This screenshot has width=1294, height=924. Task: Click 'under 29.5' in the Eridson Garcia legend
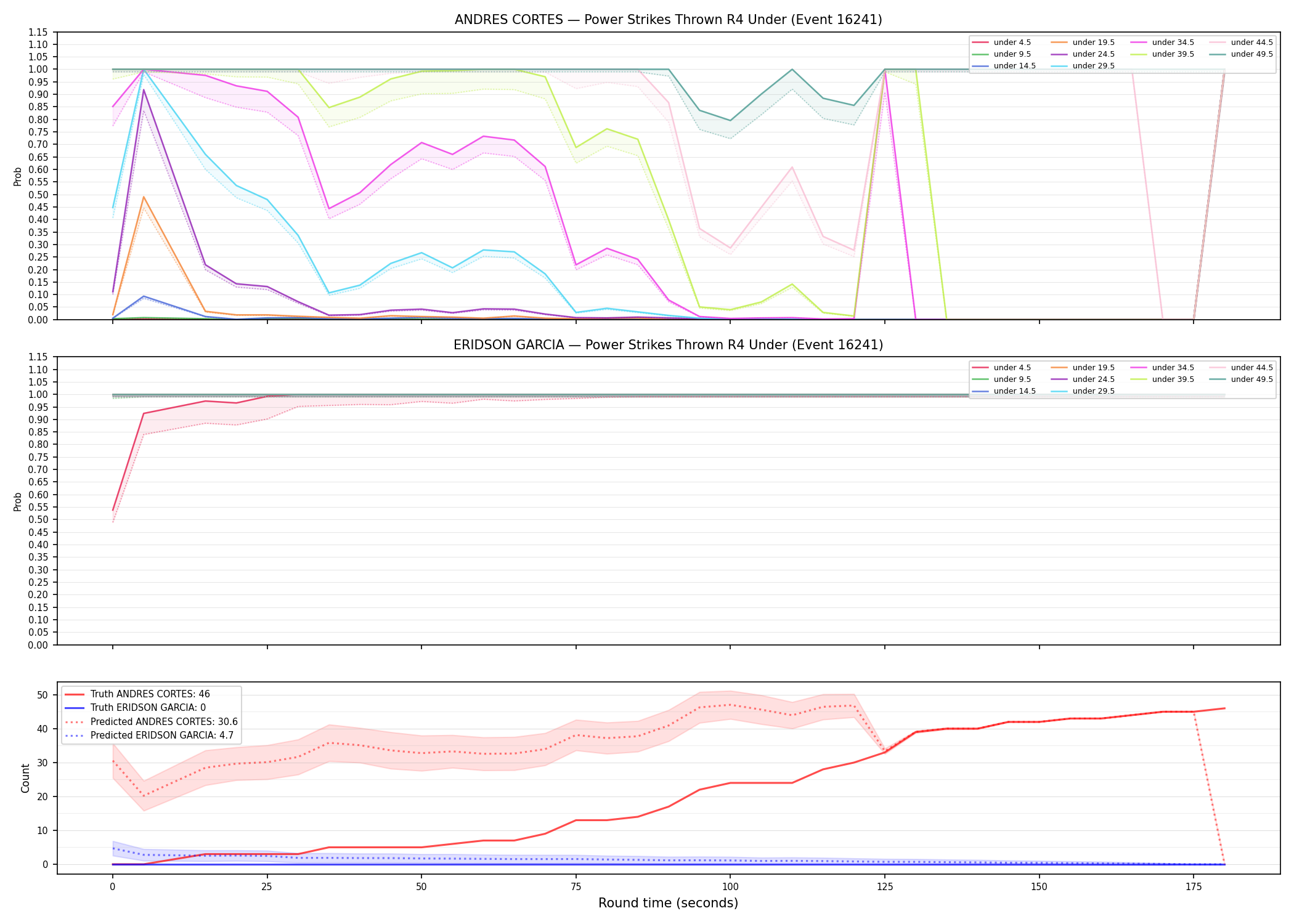(x=1093, y=391)
